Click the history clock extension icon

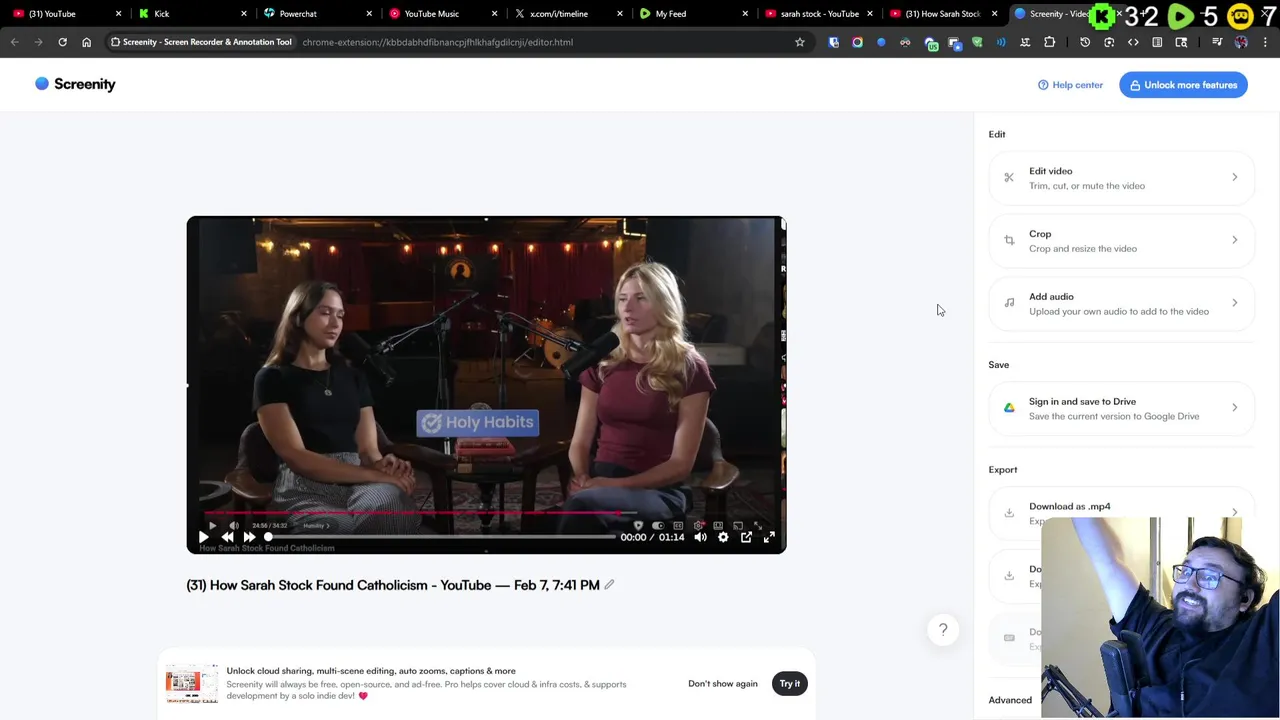coord(1085,42)
